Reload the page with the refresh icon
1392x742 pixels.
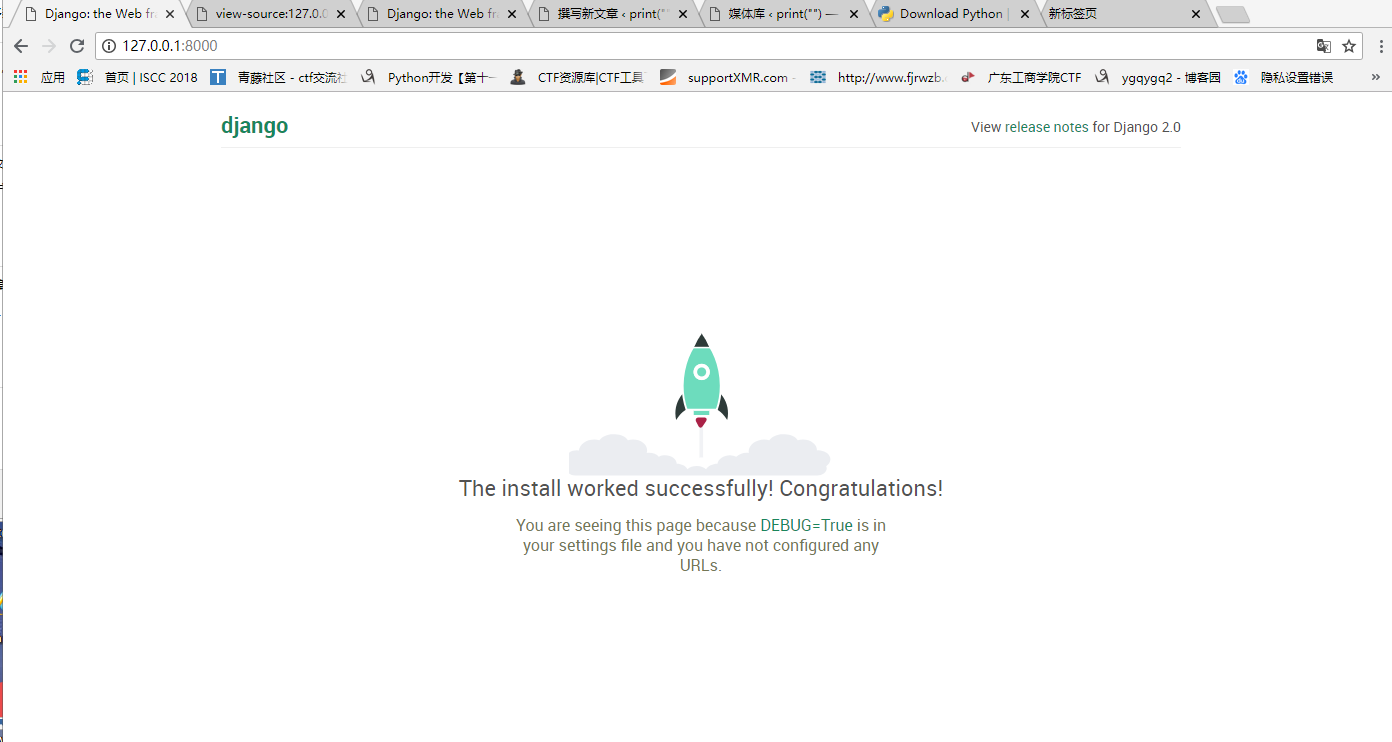pyautogui.click(x=77, y=46)
